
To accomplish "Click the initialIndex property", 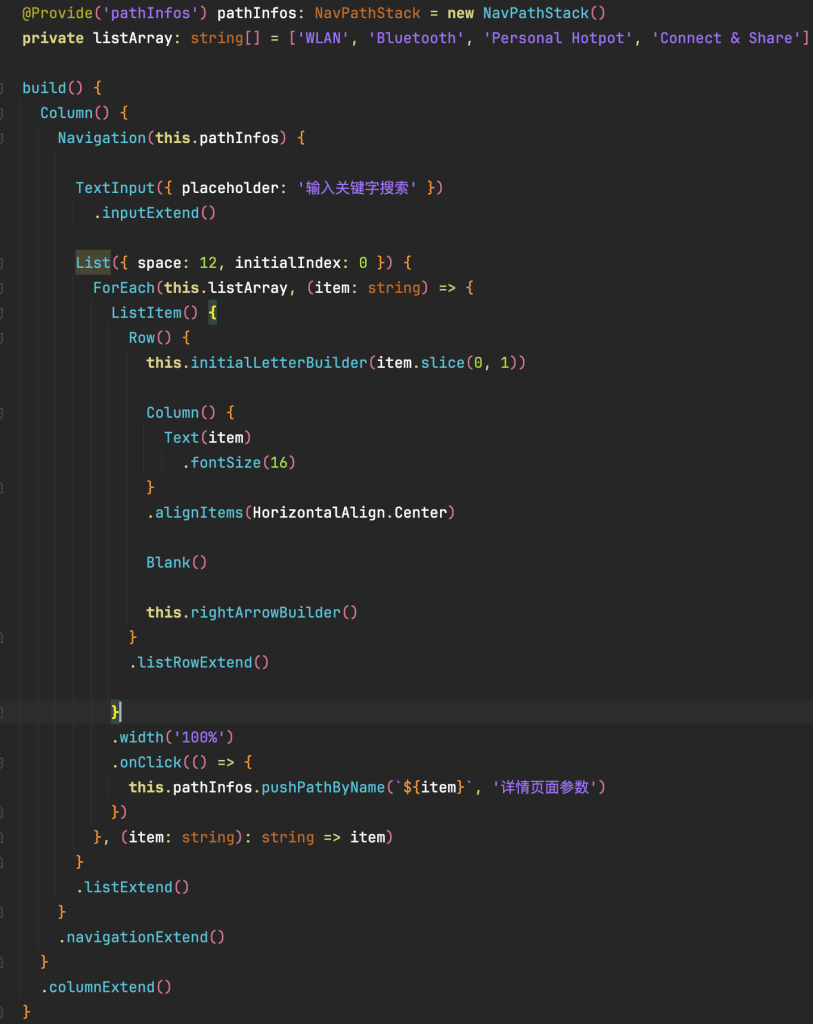I will (287, 263).
